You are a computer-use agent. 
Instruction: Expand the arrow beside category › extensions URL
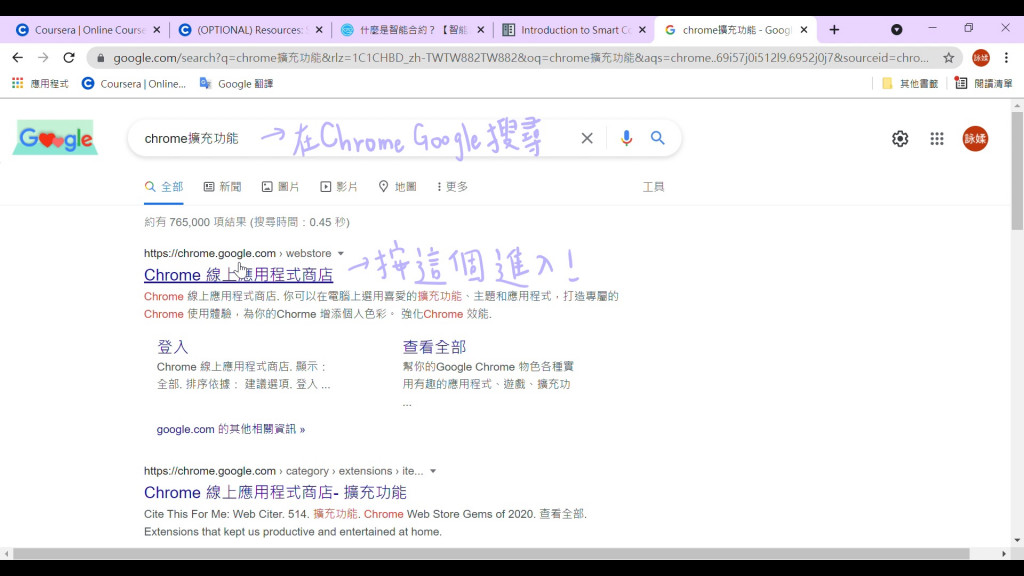(433, 471)
